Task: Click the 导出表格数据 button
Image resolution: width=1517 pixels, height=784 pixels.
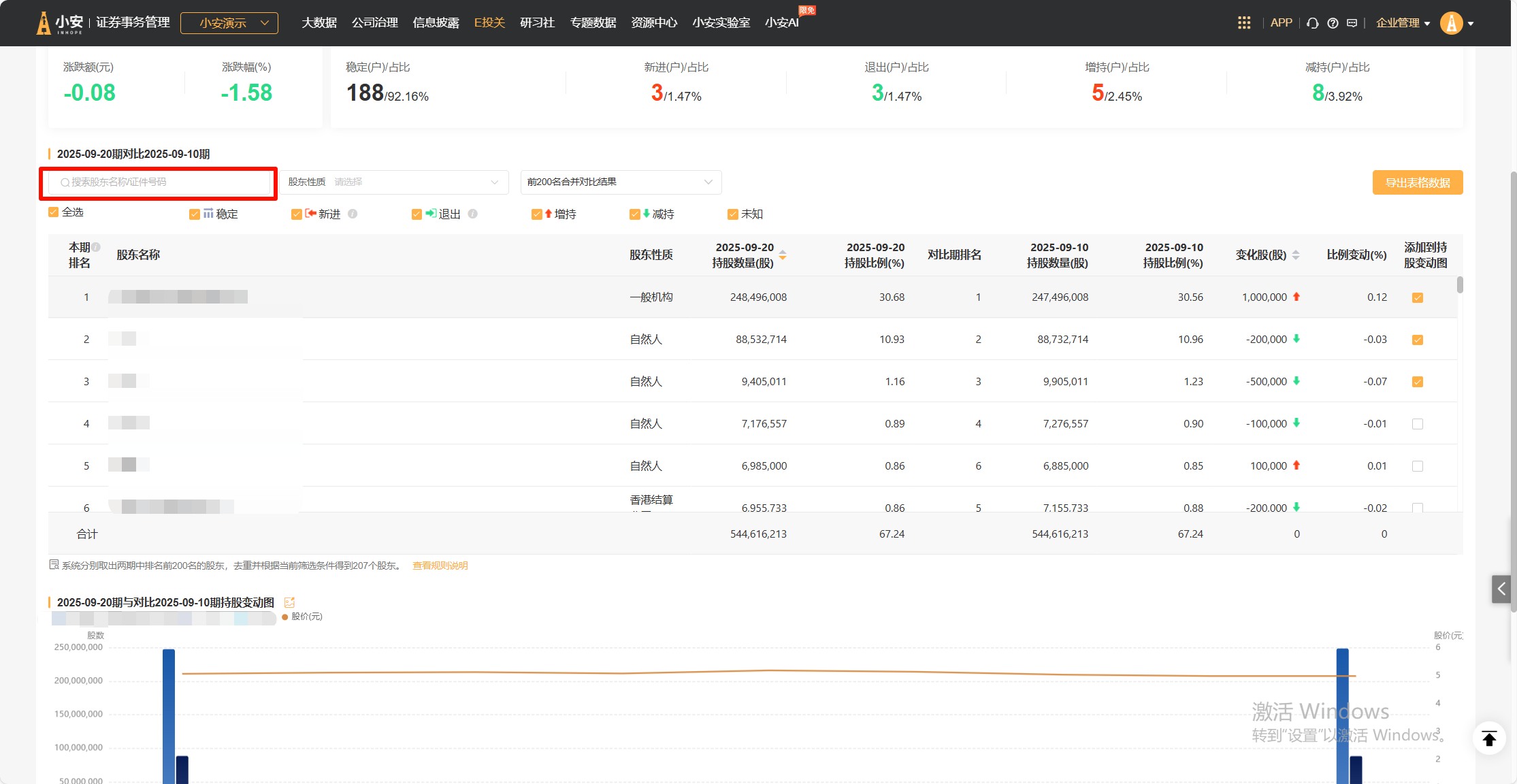Action: click(x=1417, y=182)
